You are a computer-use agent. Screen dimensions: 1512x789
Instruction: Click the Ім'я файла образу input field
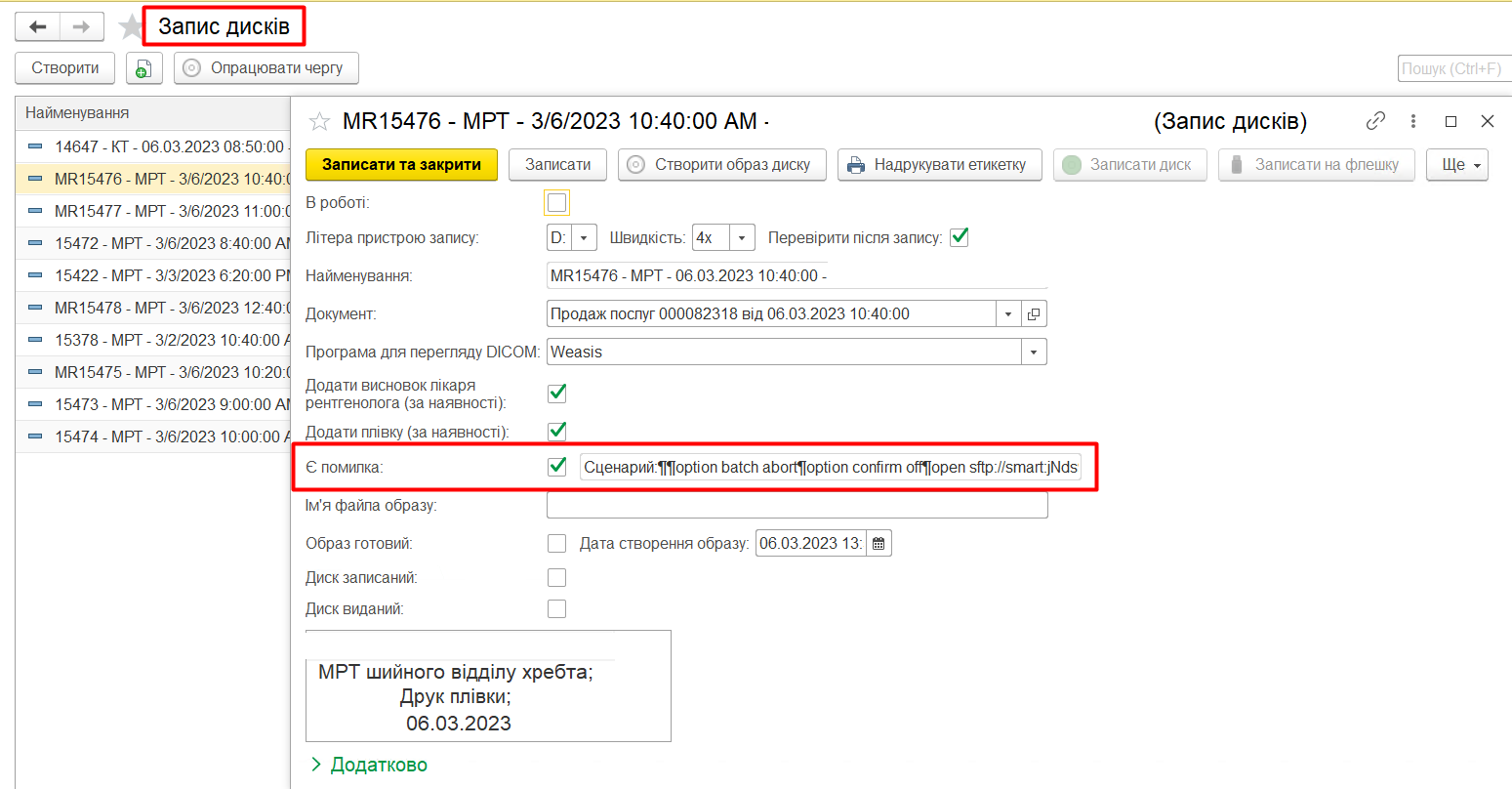click(x=797, y=506)
